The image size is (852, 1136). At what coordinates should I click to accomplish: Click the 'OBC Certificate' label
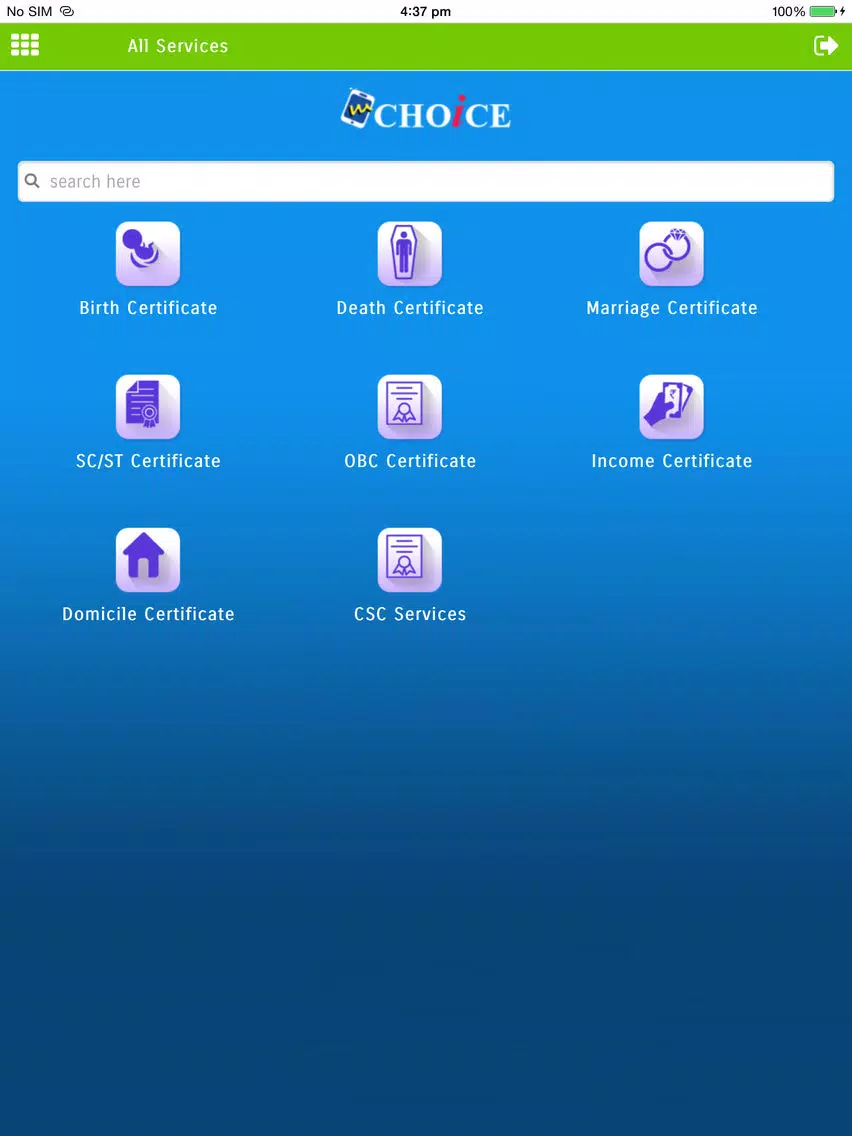409,461
